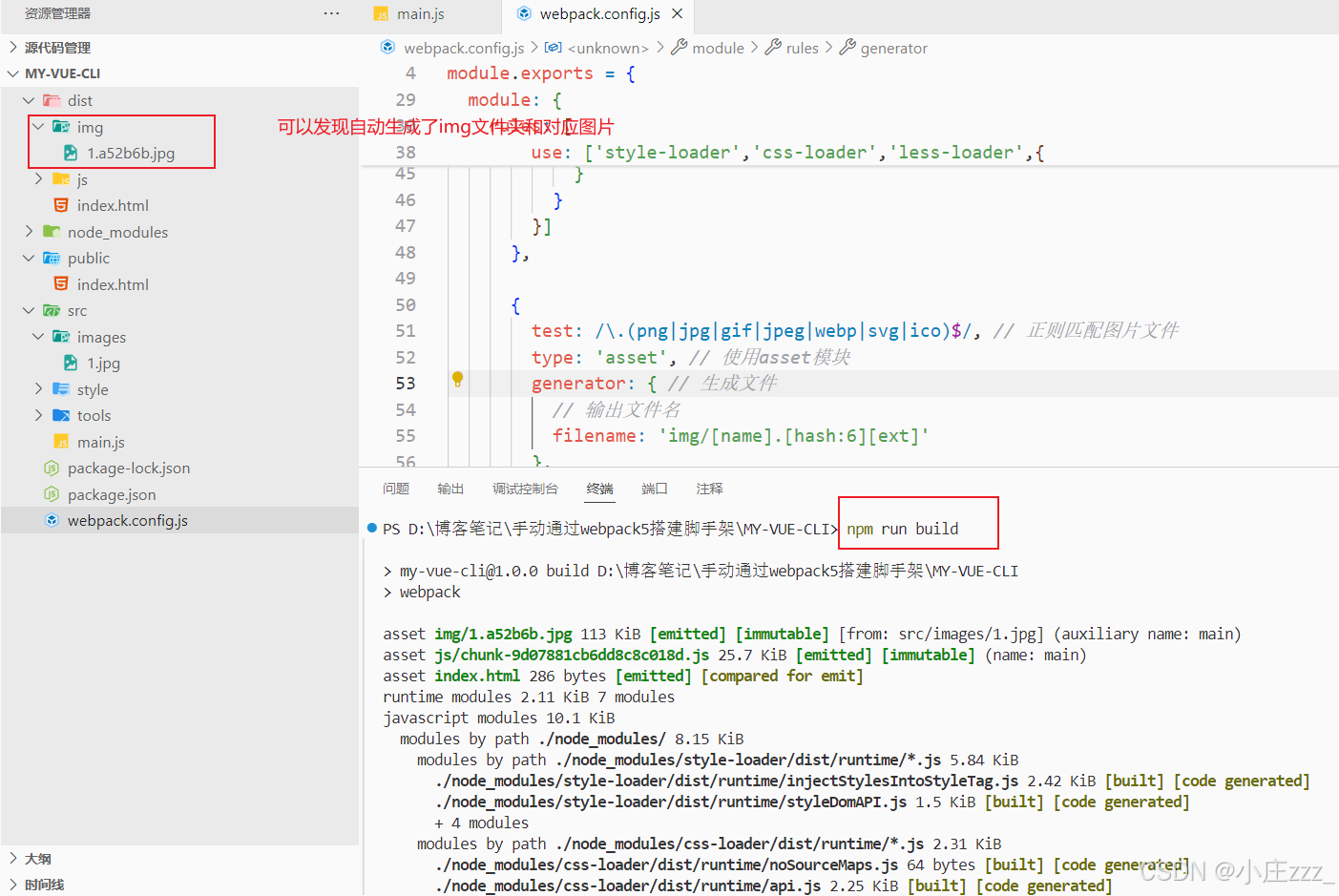Click terminal text img/1.a52b6b.jpg asset

[503, 634]
